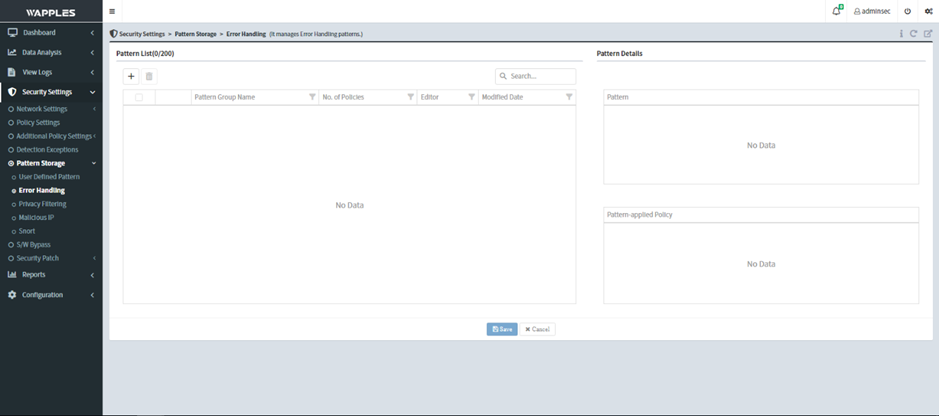Screen dimensions: 939x416
Task: Open the notifications bell icon
Action: (837, 11)
